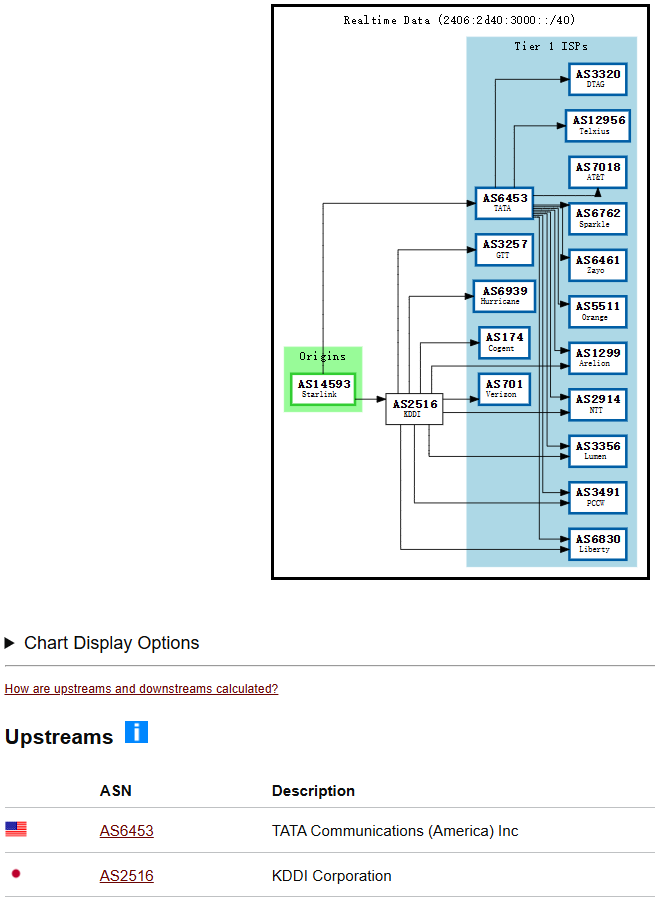Click the AS174 Cogent node

[x=505, y=343]
